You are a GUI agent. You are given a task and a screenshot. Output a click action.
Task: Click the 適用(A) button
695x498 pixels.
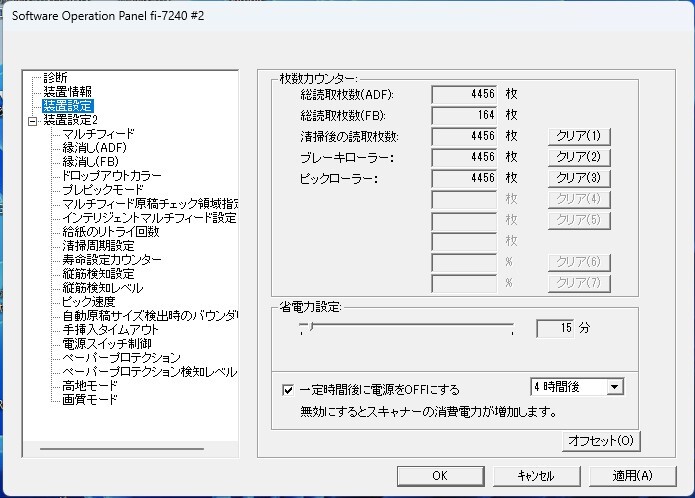[x=633, y=476]
